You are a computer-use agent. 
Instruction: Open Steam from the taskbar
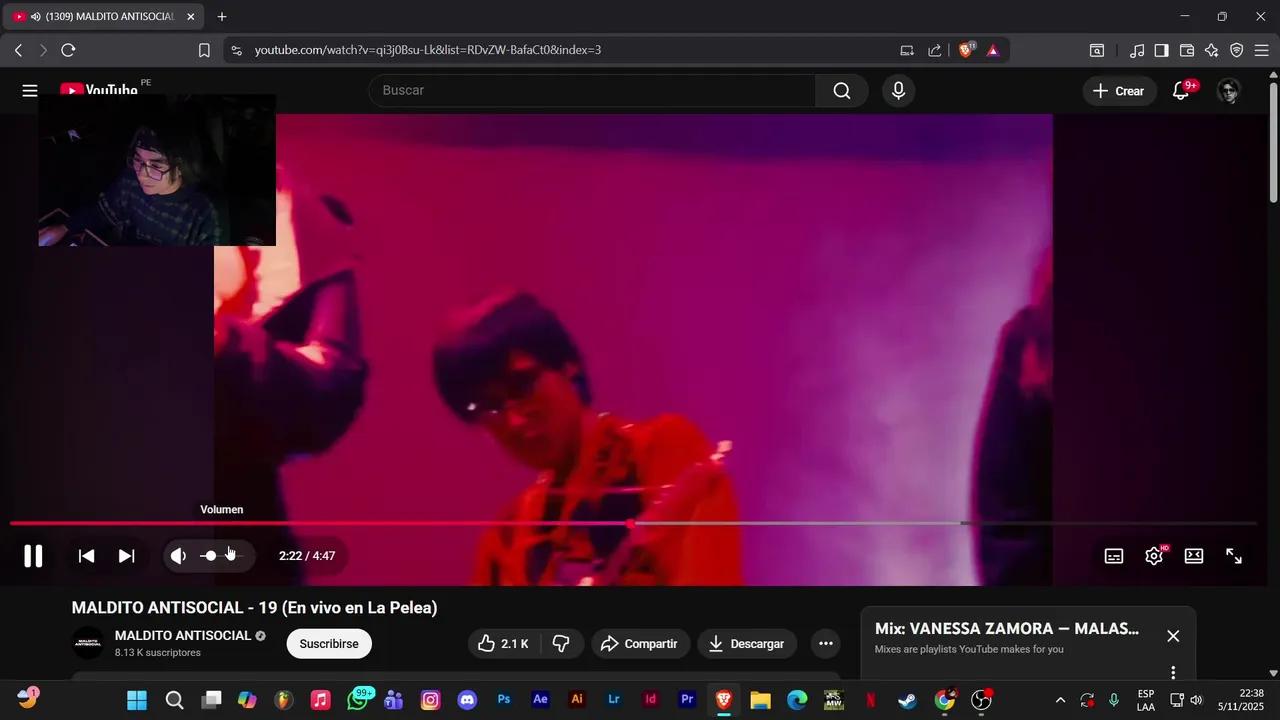pos(907,700)
